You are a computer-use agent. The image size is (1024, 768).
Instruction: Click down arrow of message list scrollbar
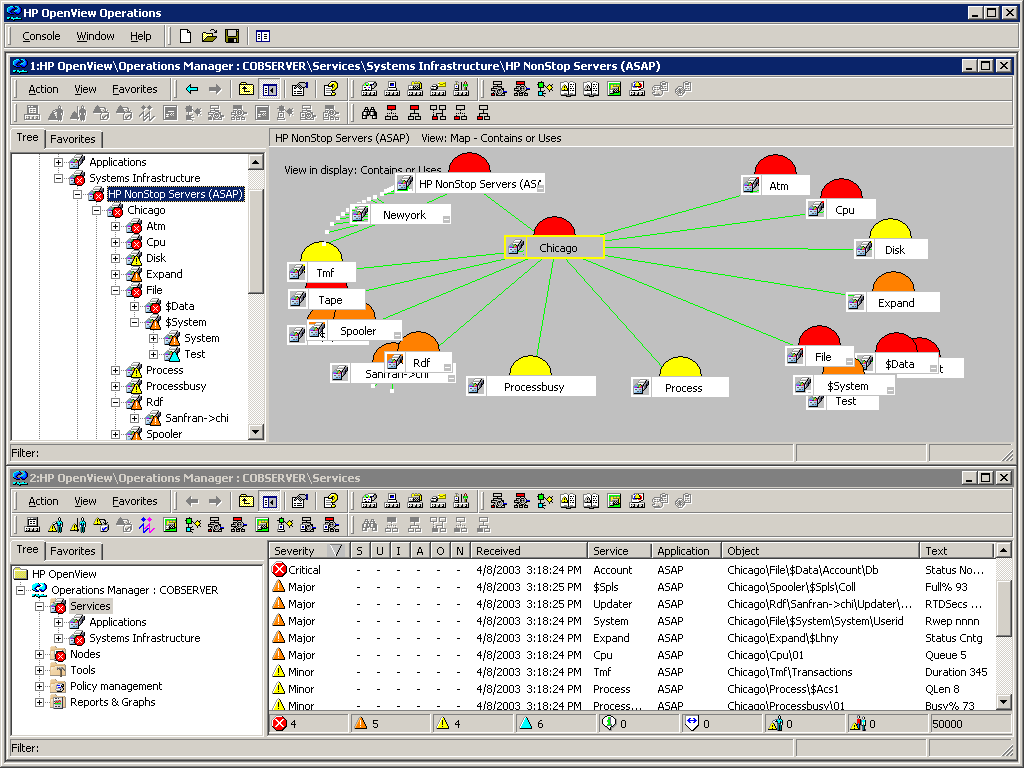tap(1004, 702)
